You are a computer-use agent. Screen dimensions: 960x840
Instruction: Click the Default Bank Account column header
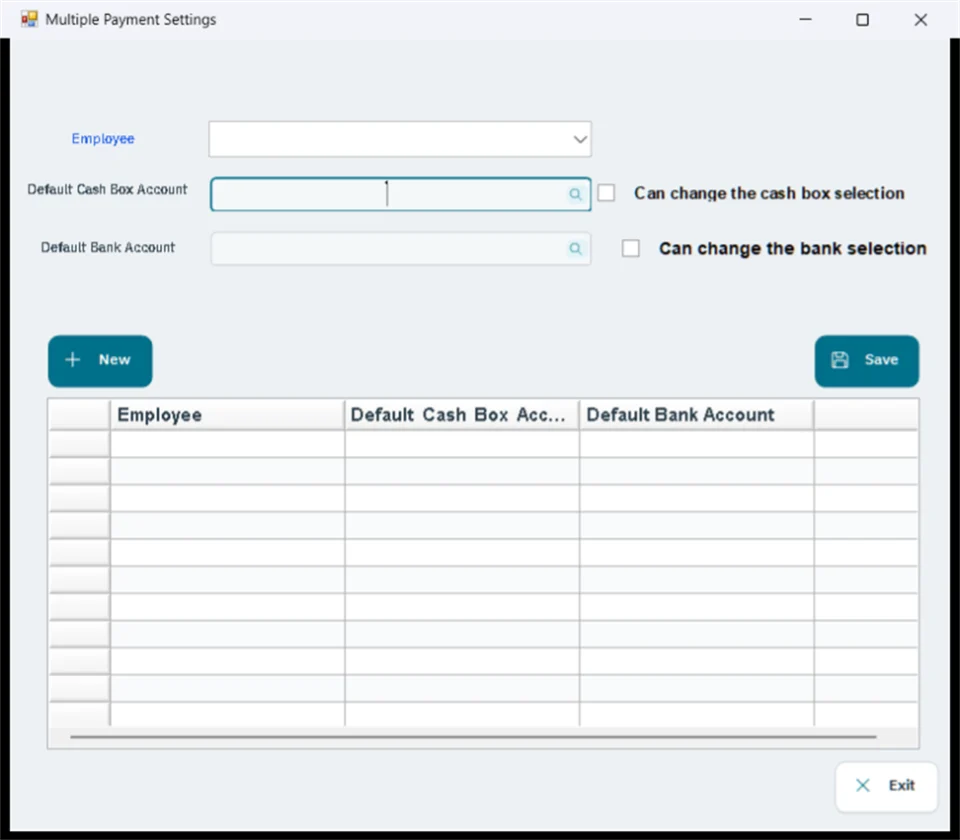697,414
